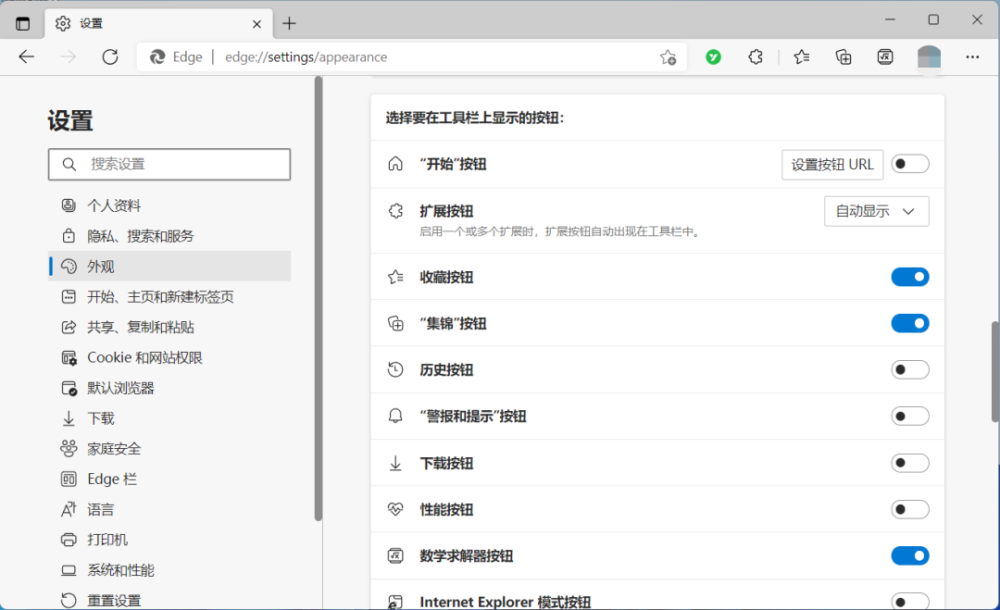The height and width of the screenshot is (610, 1000).
Task: Open the Math Solver toolbar icon
Action: pyautogui.click(x=885, y=57)
